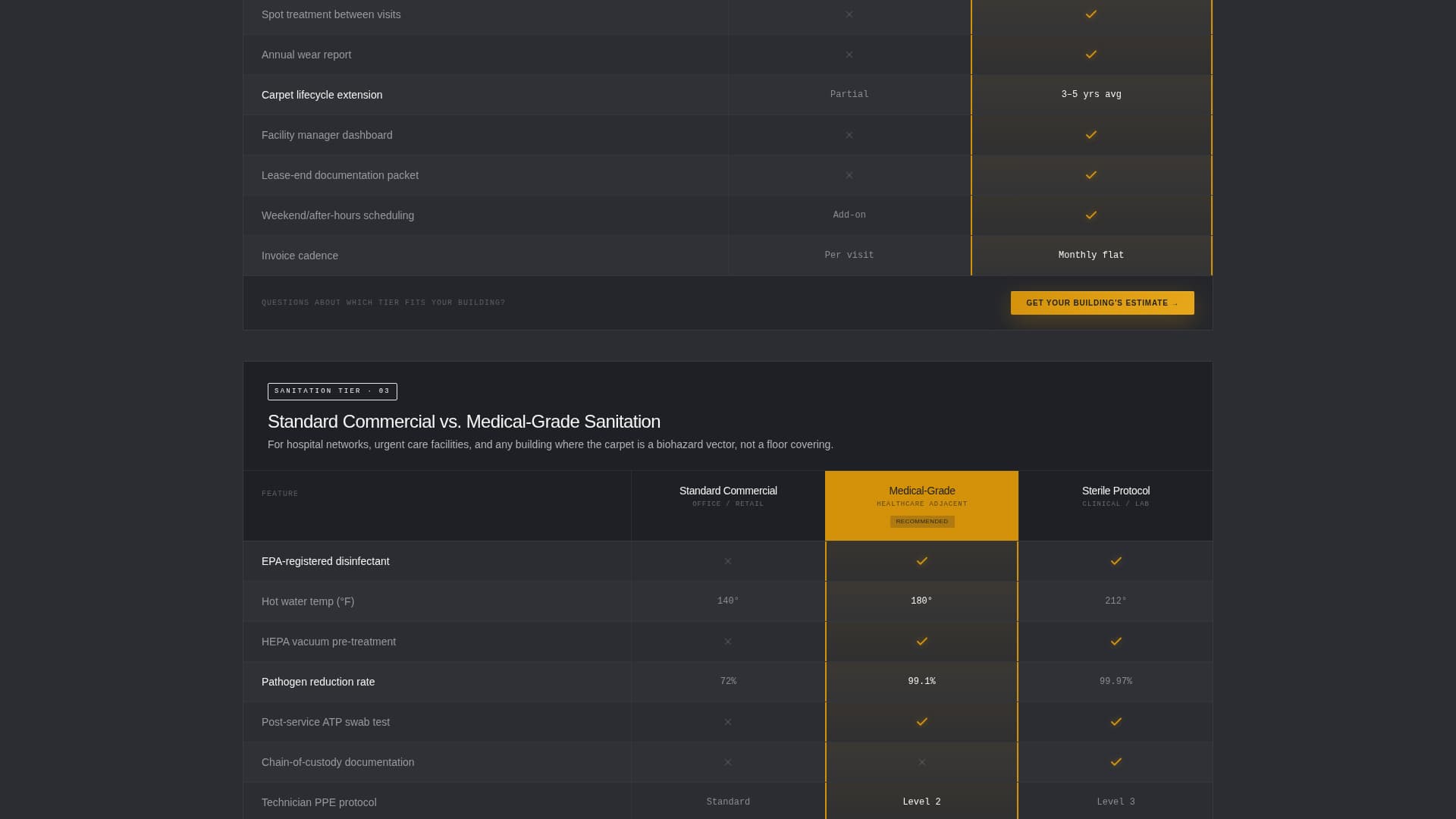
Task: Click Sterile Protocol checkmark for HEPA vacuum pre-treatment
Action: click(1116, 642)
